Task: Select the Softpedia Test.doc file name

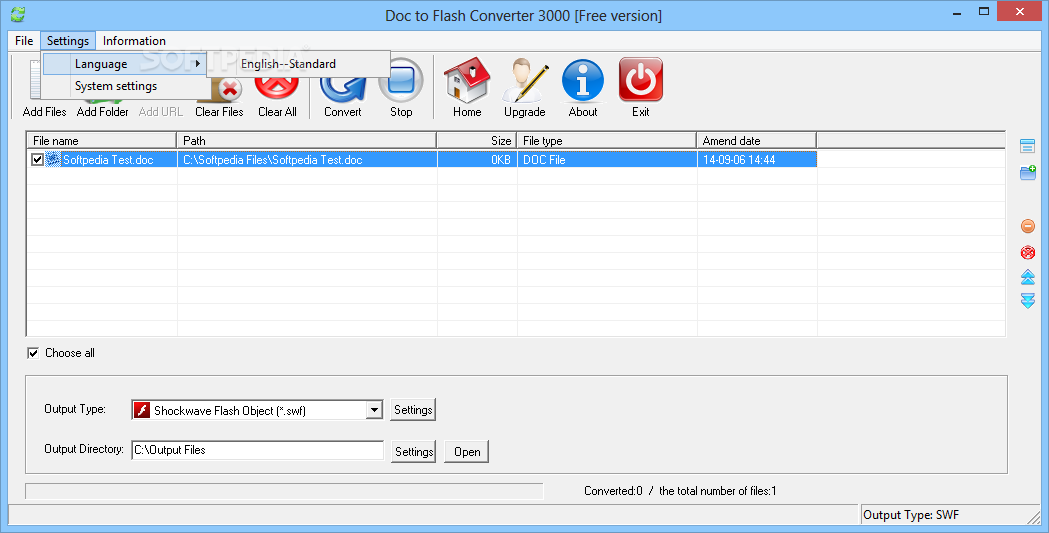Action: tap(108, 160)
